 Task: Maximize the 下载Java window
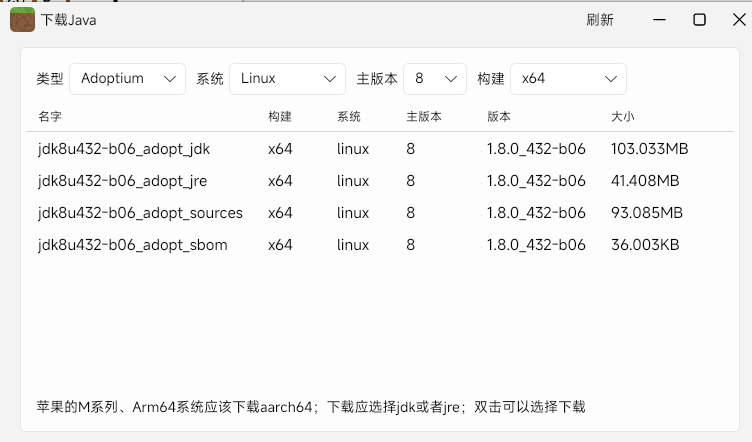tap(699, 20)
